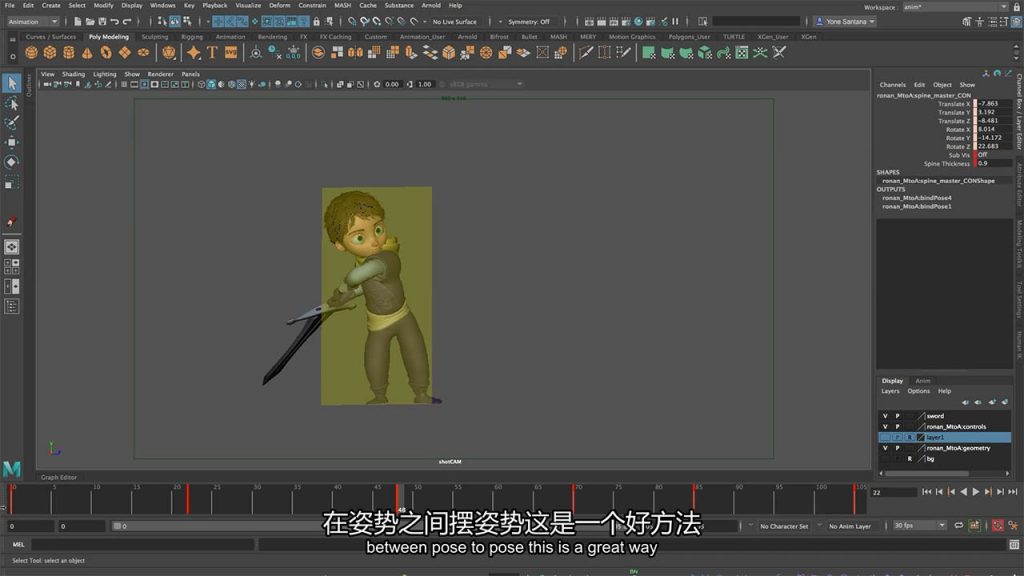The image size is (1024, 576).
Task: Open the Script Editor icon
Action: (x=1014, y=544)
